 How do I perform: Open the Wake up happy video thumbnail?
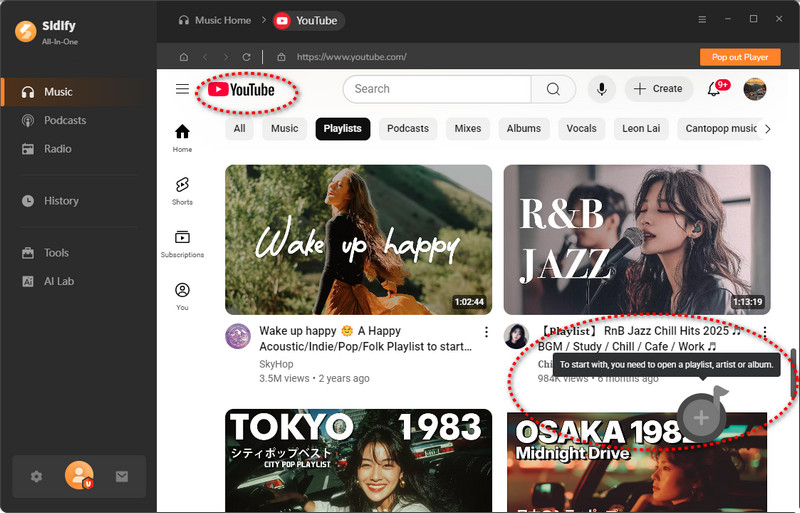click(x=359, y=239)
